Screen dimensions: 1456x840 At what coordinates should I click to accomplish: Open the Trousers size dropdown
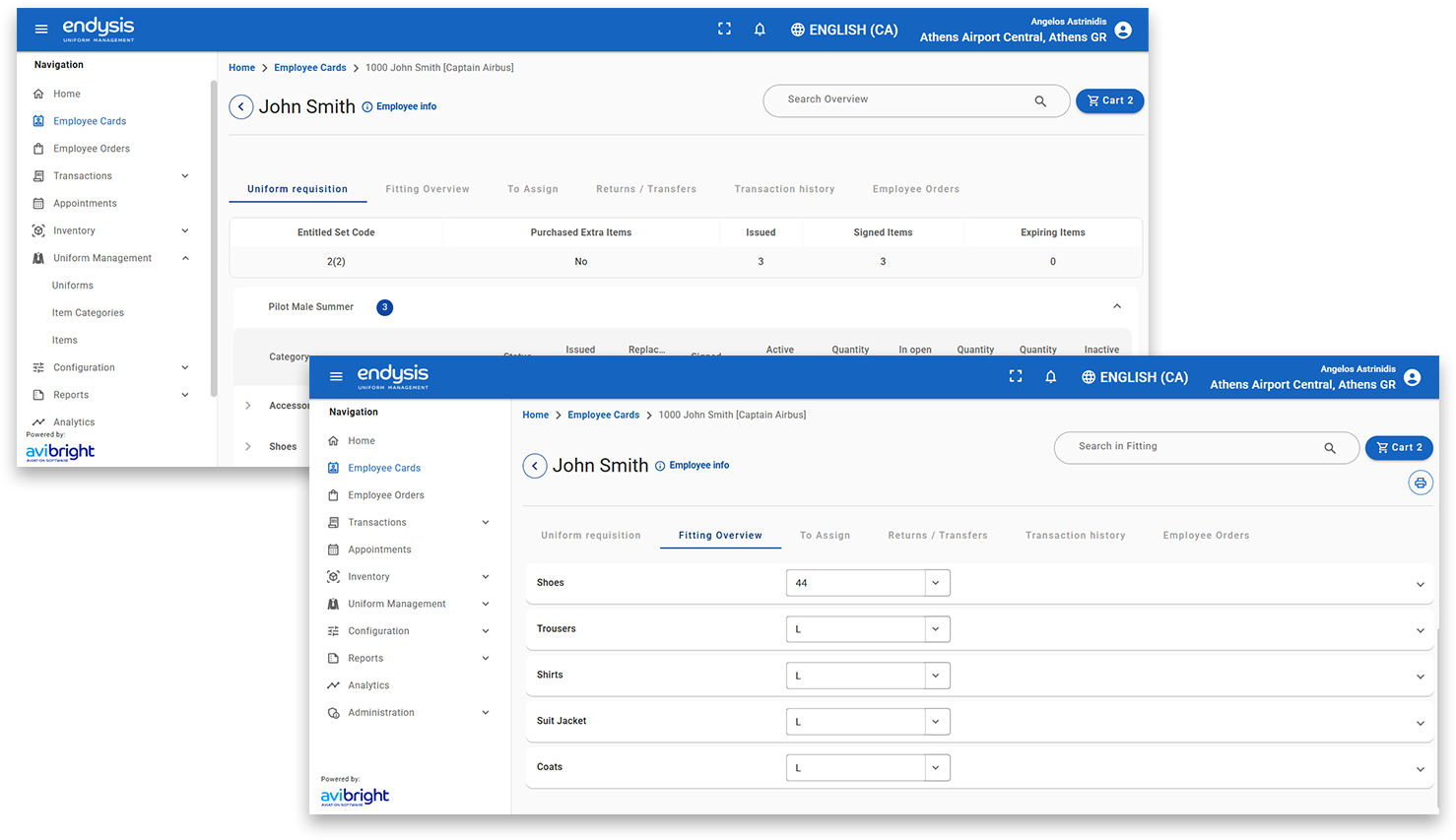[935, 629]
